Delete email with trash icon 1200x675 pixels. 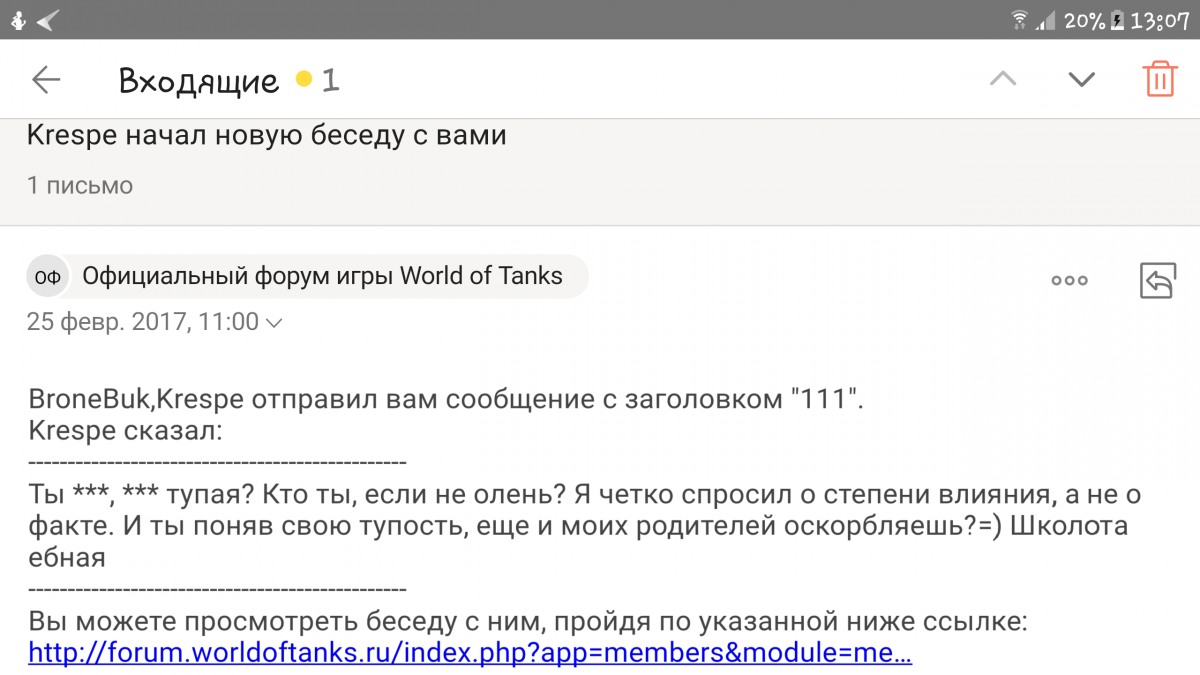(x=1159, y=78)
